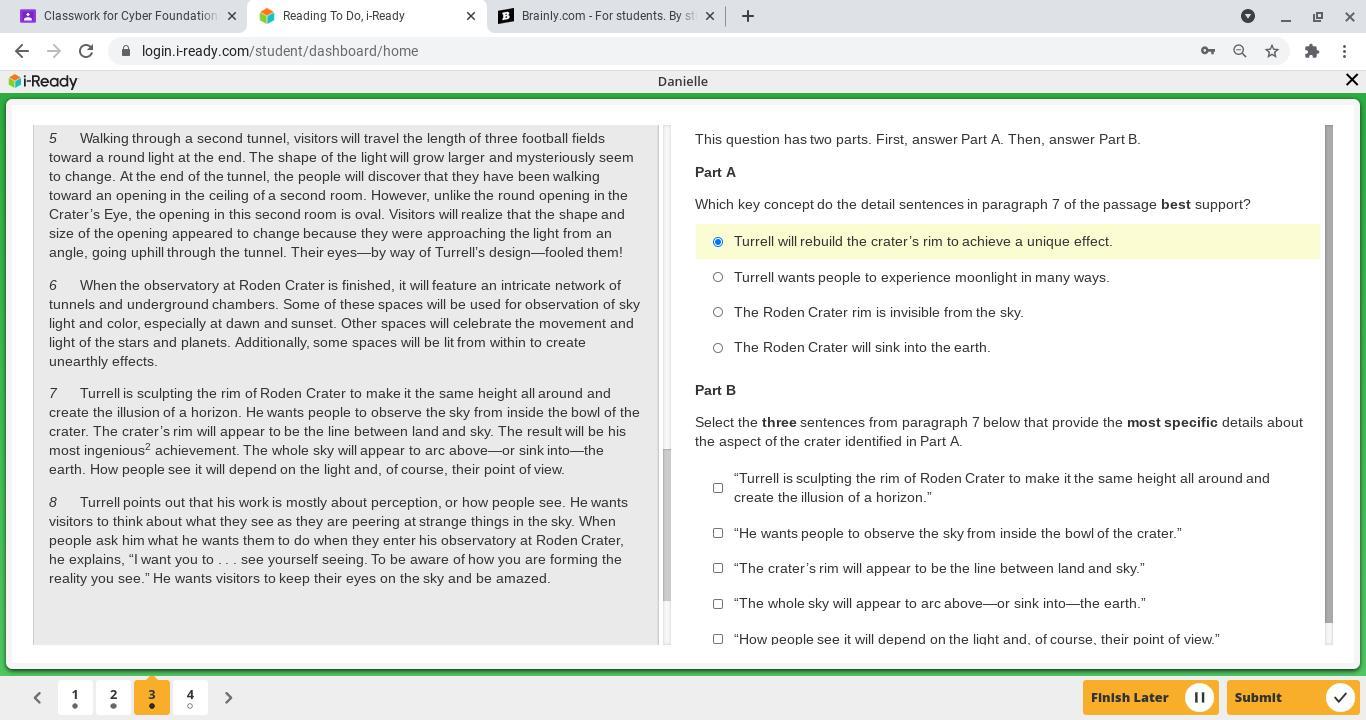The height and width of the screenshot is (720, 1366).
Task: Open the zoom magnifier icon in address bar
Action: 1239,51
